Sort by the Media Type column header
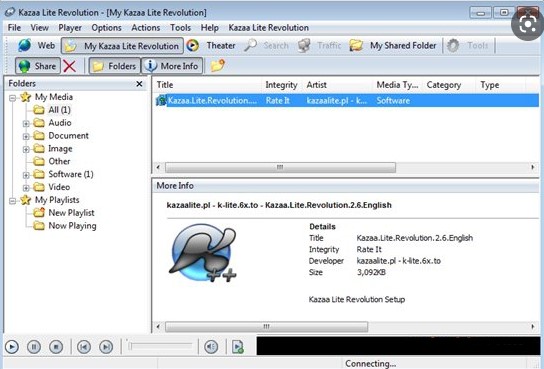The height and width of the screenshot is (369, 544). pyautogui.click(x=397, y=85)
